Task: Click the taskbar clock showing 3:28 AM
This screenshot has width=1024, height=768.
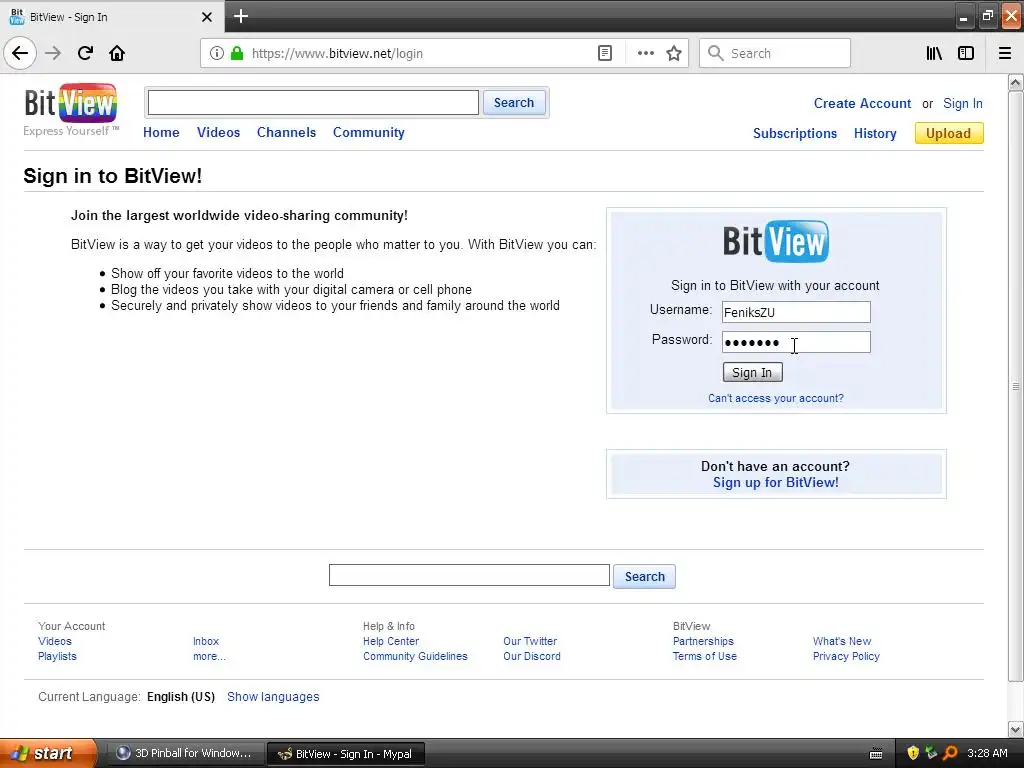Action: click(x=987, y=753)
